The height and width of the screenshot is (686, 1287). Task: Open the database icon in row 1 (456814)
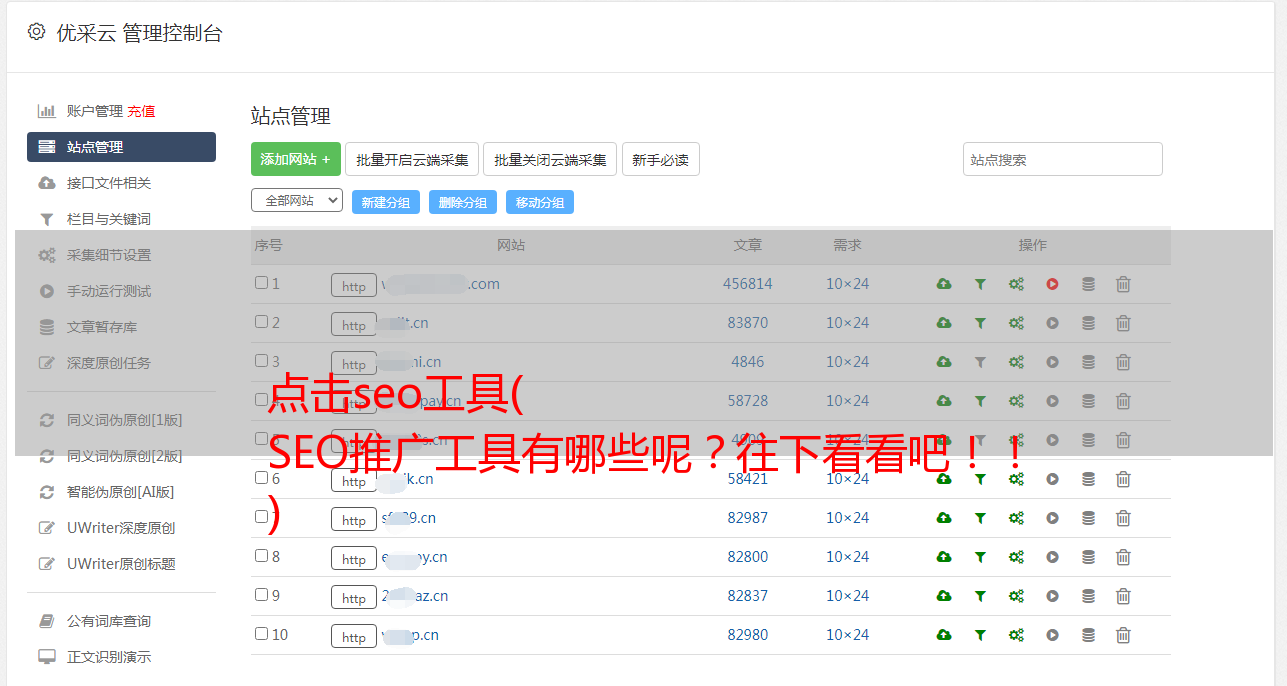click(x=1088, y=284)
